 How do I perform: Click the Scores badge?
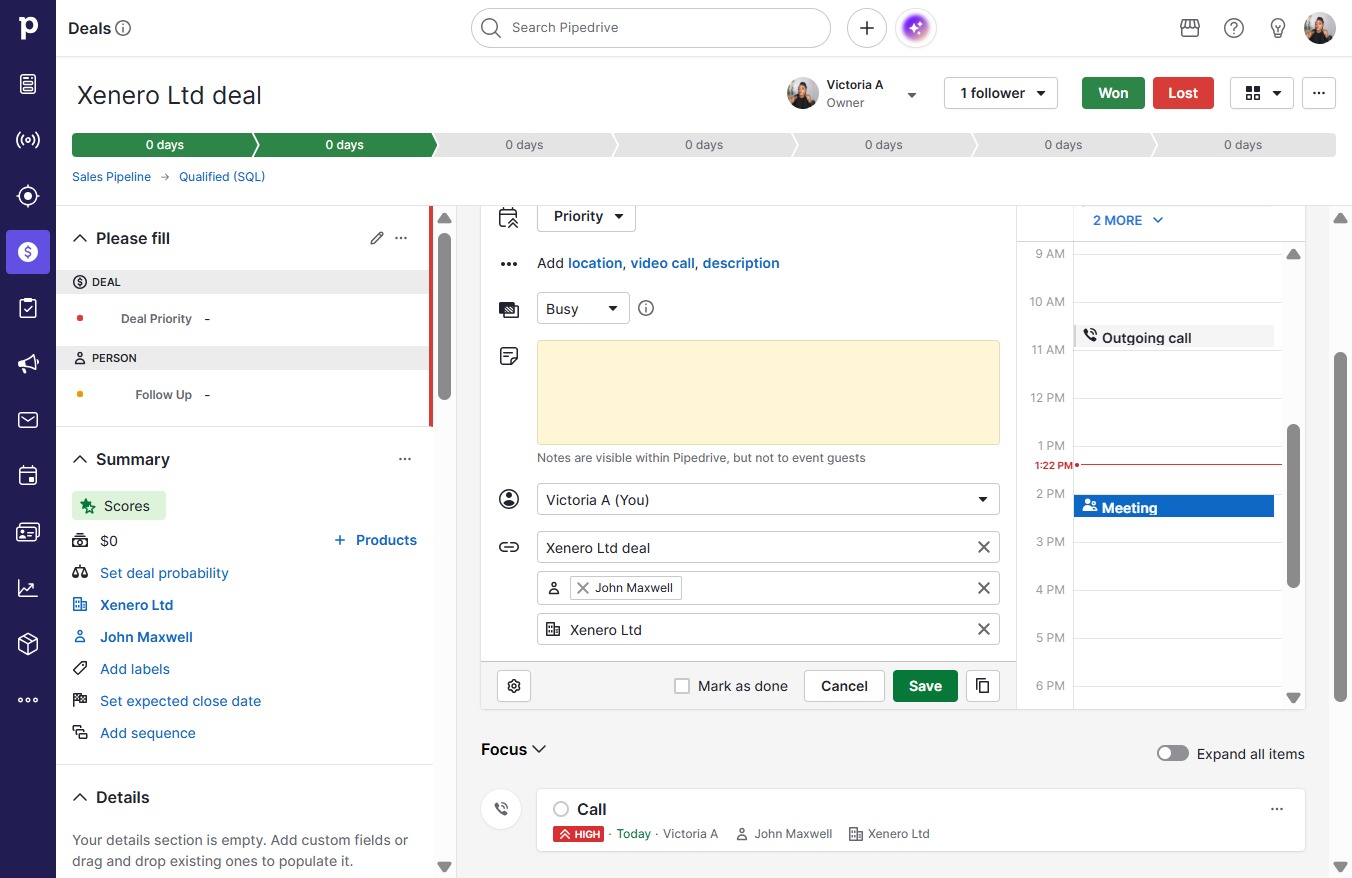coord(119,506)
